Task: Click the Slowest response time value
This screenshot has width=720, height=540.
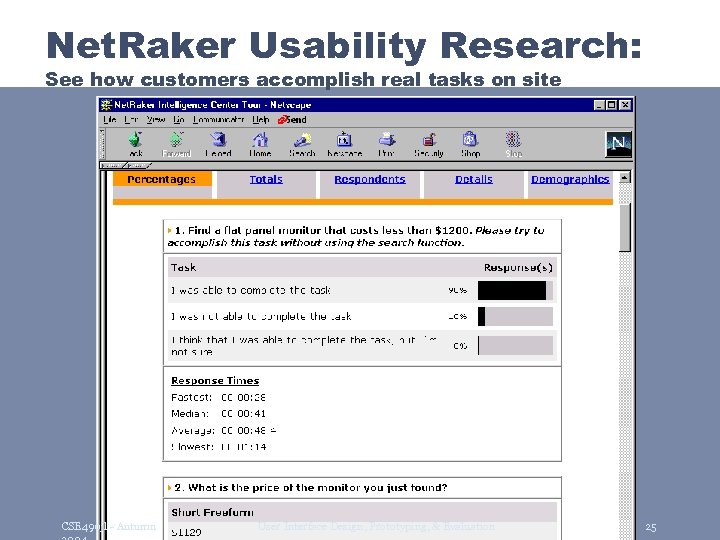Action: coord(243,447)
